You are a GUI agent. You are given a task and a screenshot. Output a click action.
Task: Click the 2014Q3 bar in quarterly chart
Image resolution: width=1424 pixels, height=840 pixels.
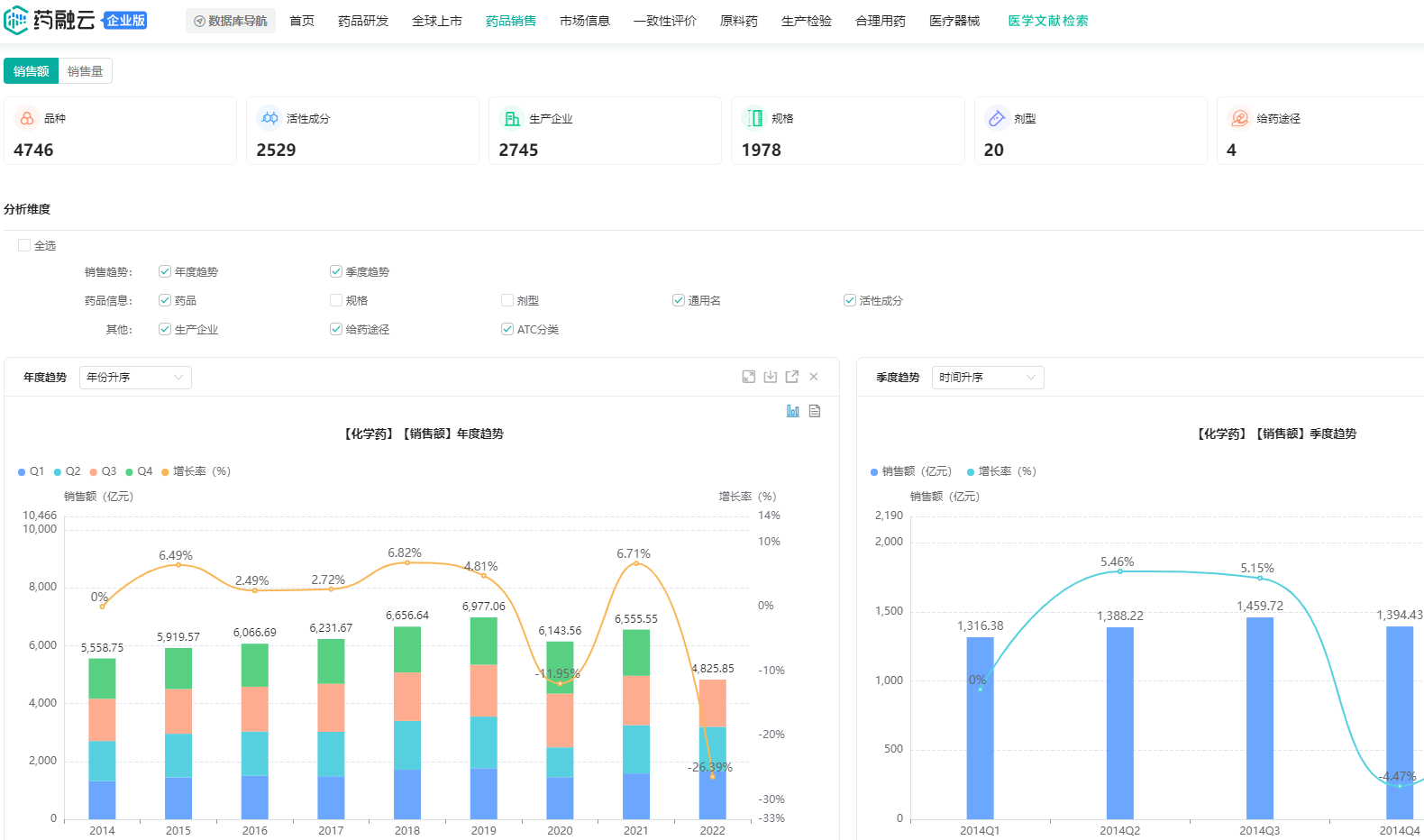click(1260, 718)
